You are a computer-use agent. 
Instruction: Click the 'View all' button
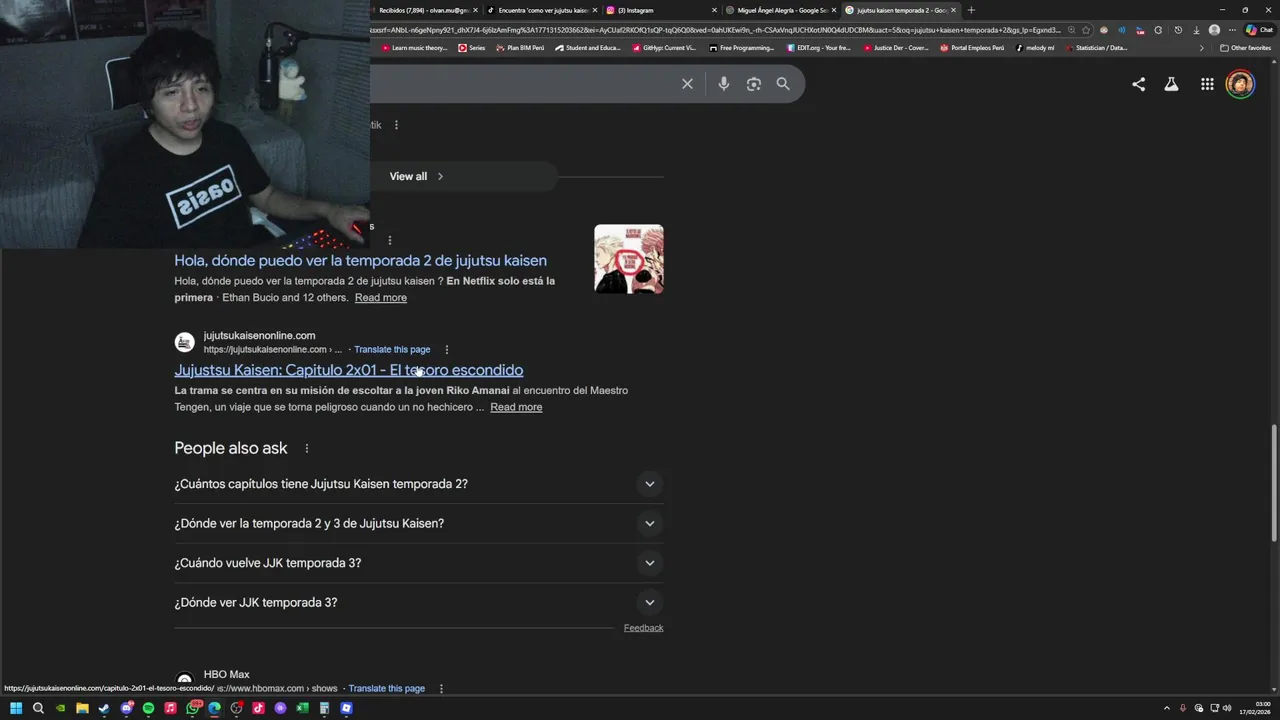(x=416, y=176)
